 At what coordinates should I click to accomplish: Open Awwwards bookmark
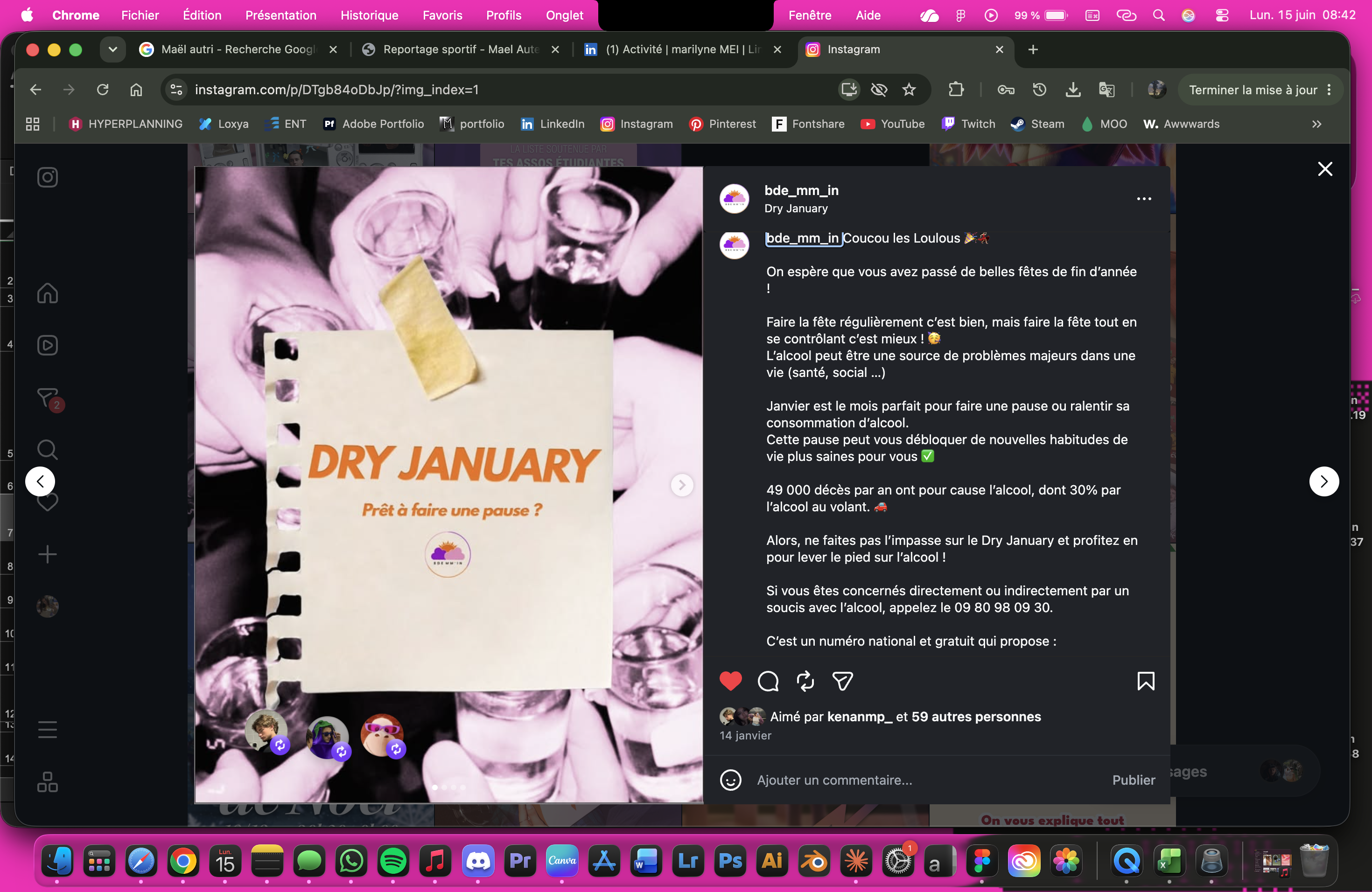[x=1182, y=124]
